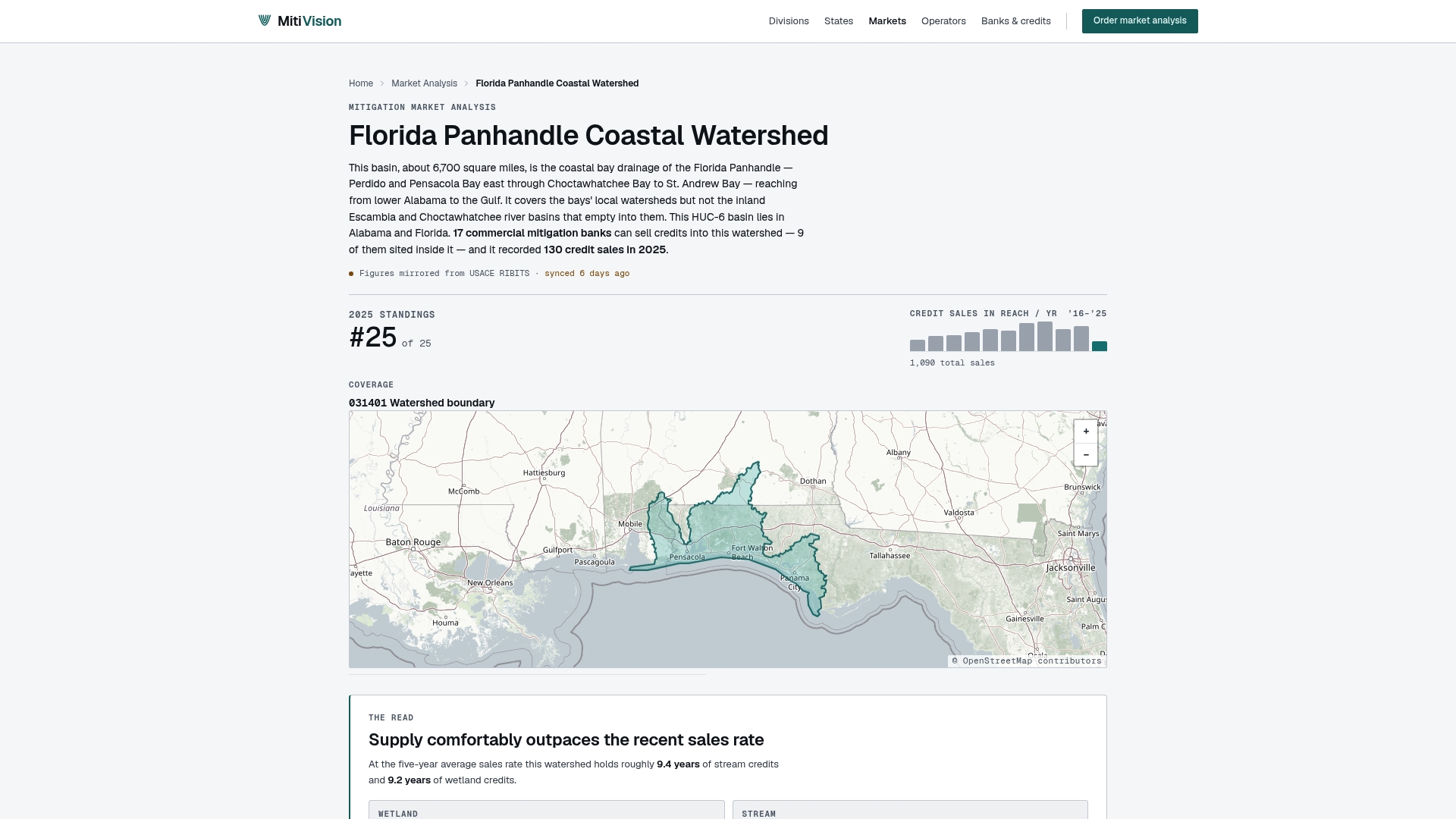Click the 'Supply comfortably outpaces the recent sales rate' heading
1456x819 pixels.
tap(566, 739)
